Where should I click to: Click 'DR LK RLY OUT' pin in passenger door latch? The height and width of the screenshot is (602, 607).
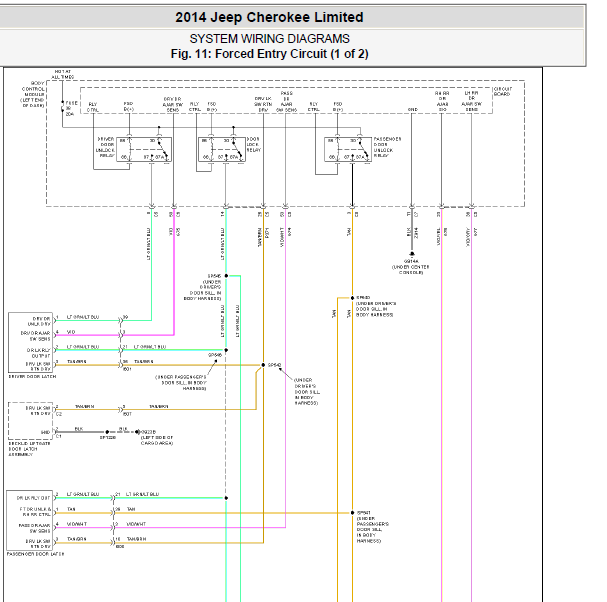[33, 498]
